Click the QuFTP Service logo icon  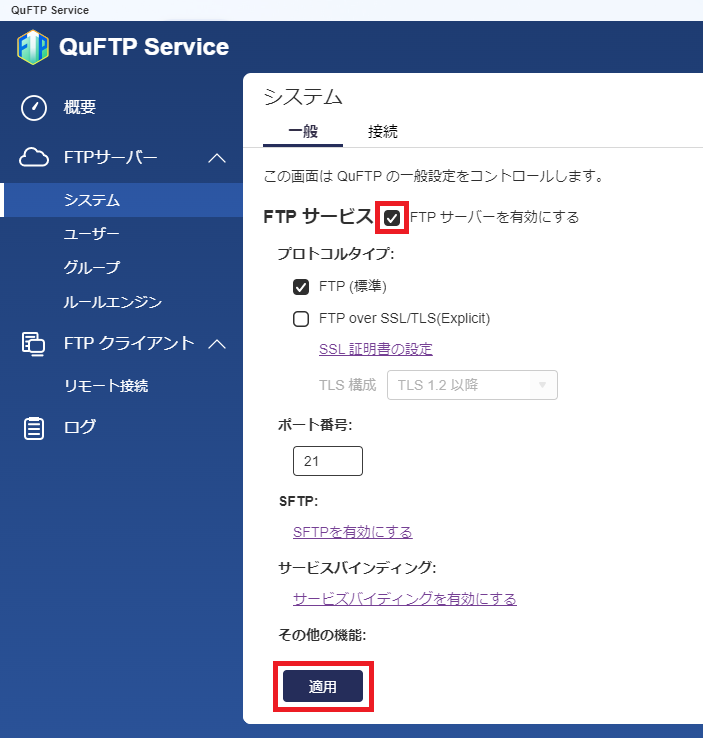point(33,47)
